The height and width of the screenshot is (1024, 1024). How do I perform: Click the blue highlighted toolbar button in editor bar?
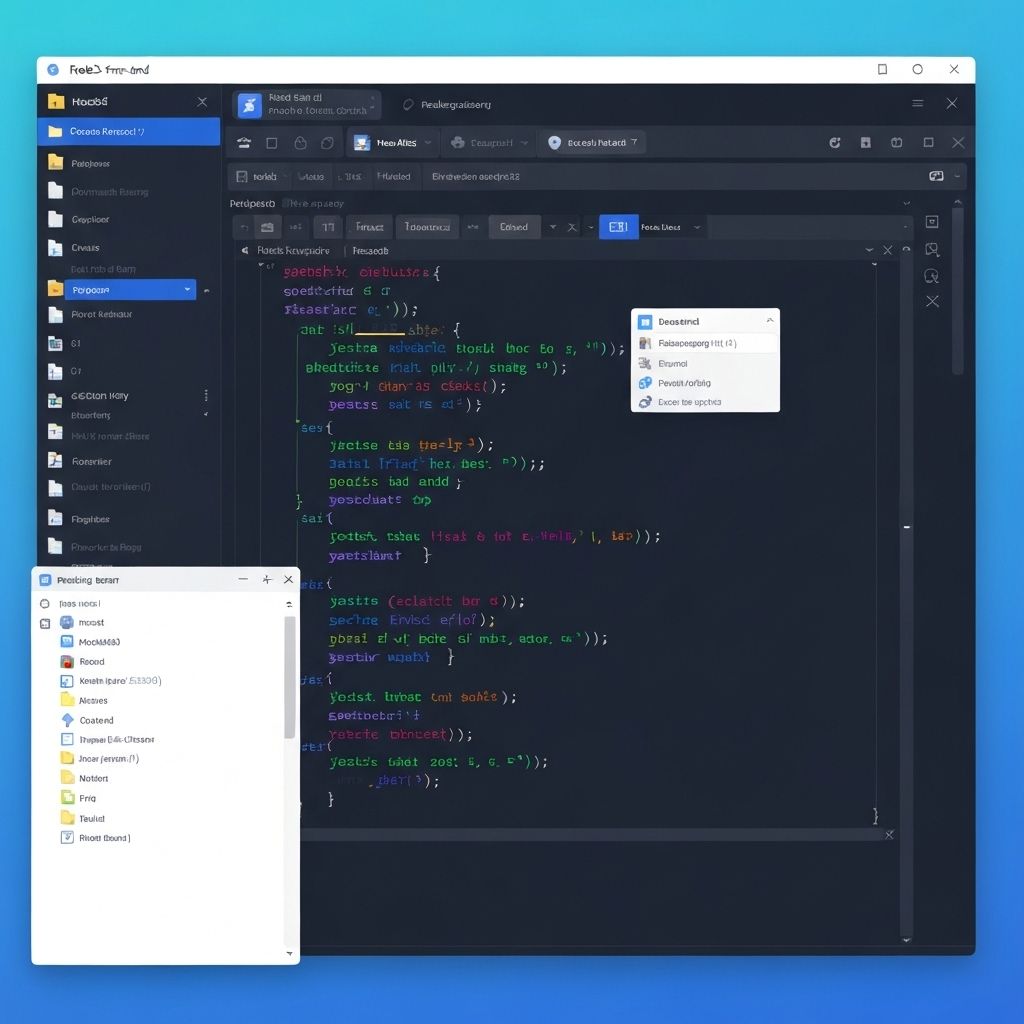tap(618, 227)
